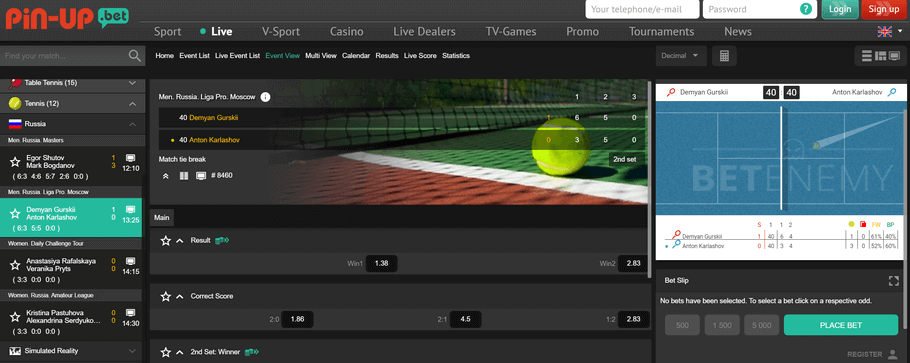Click the Sign up button
This screenshot has width=910, height=363.
884,9
